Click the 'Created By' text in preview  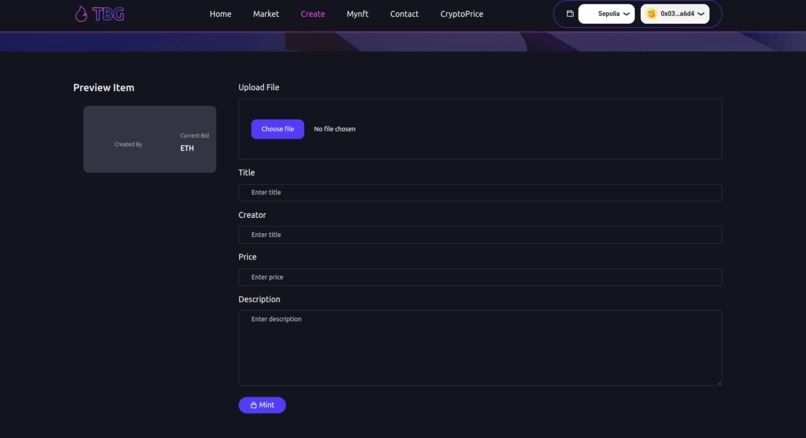tap(129, 144)
